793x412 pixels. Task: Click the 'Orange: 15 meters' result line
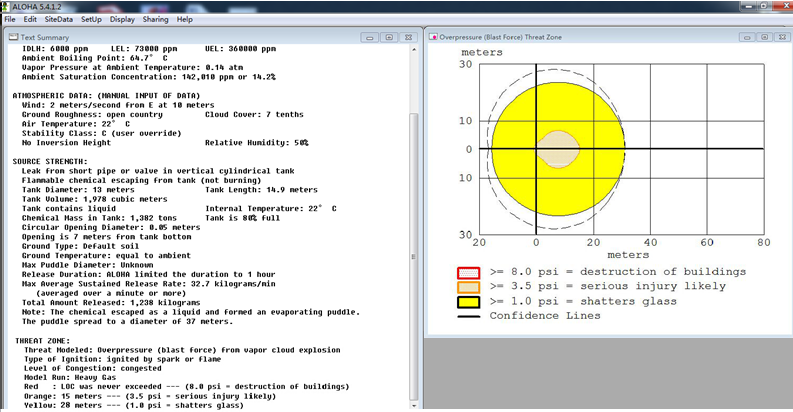150,396
